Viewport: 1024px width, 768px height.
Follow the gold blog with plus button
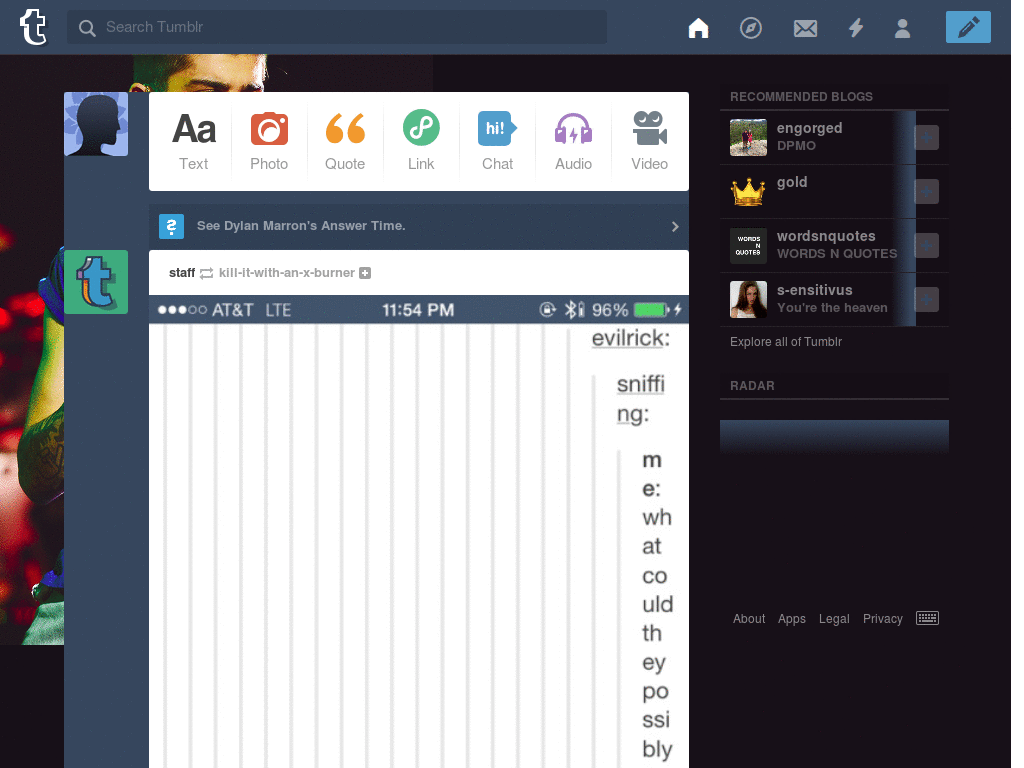coord(927,192)
